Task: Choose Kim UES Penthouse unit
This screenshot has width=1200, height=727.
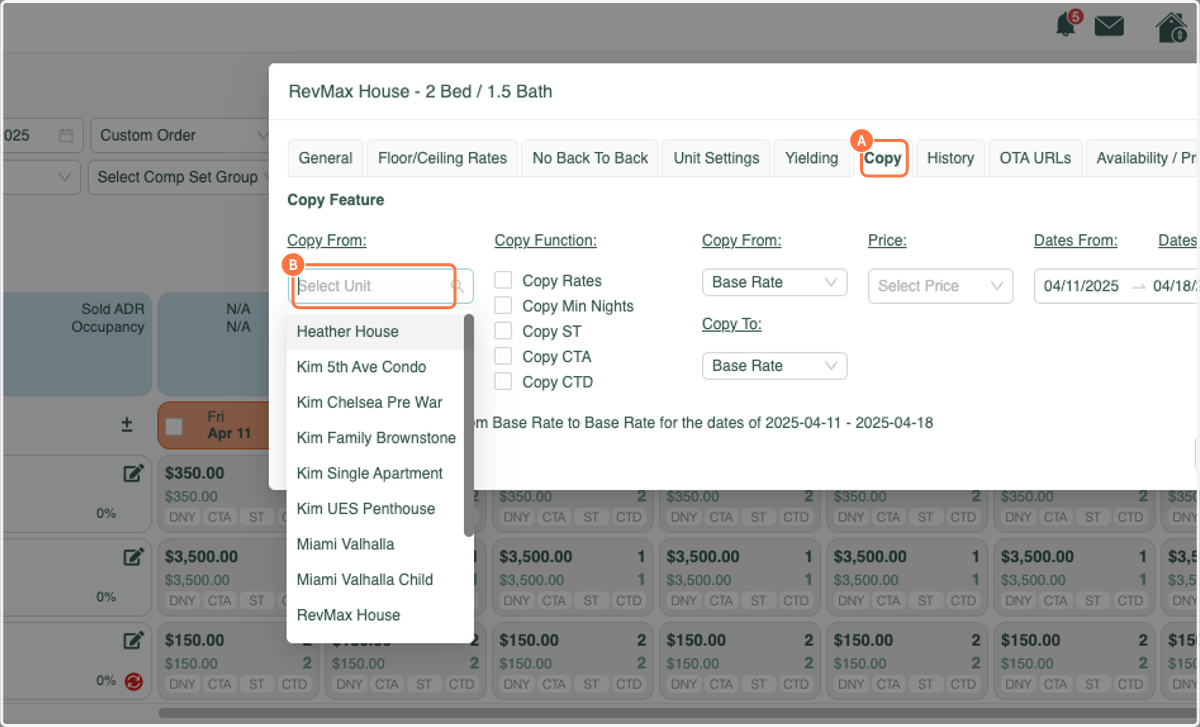Action: [375, 509]
